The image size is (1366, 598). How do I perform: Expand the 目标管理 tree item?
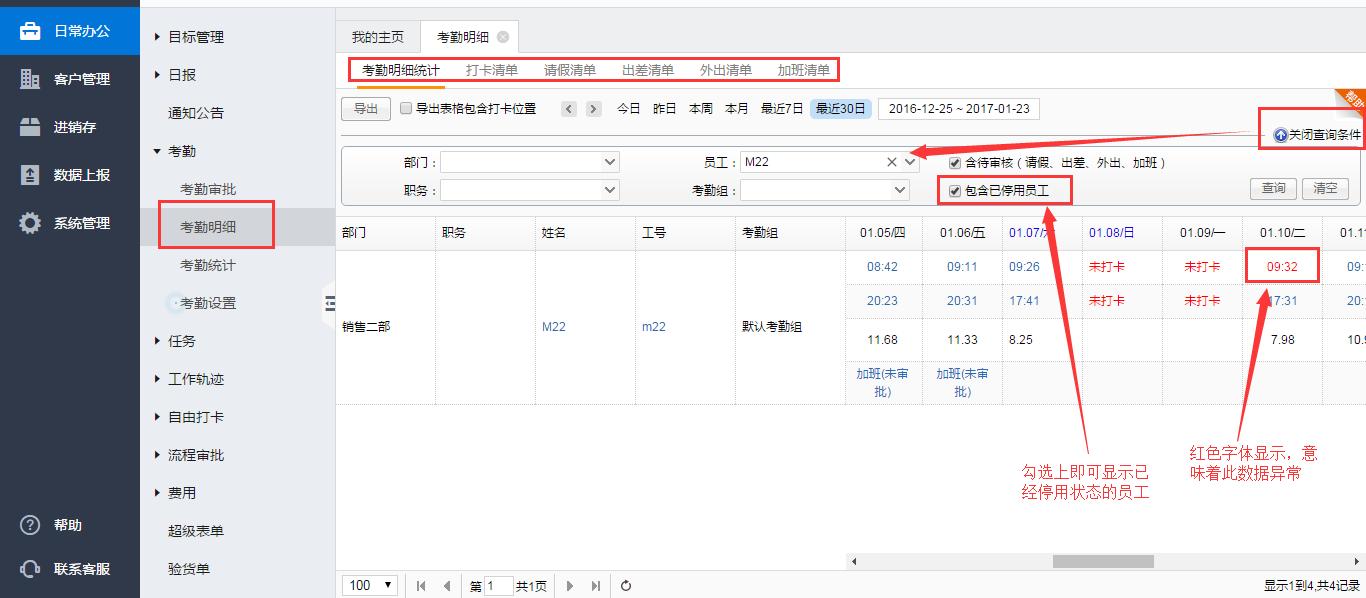157,37
